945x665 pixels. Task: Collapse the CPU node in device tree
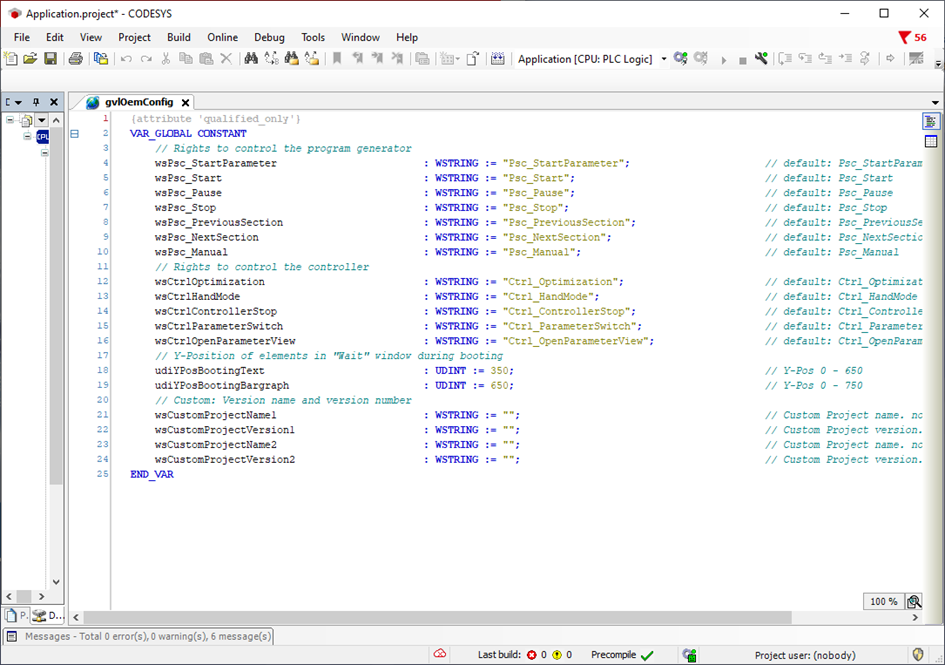tap(28, 136)
